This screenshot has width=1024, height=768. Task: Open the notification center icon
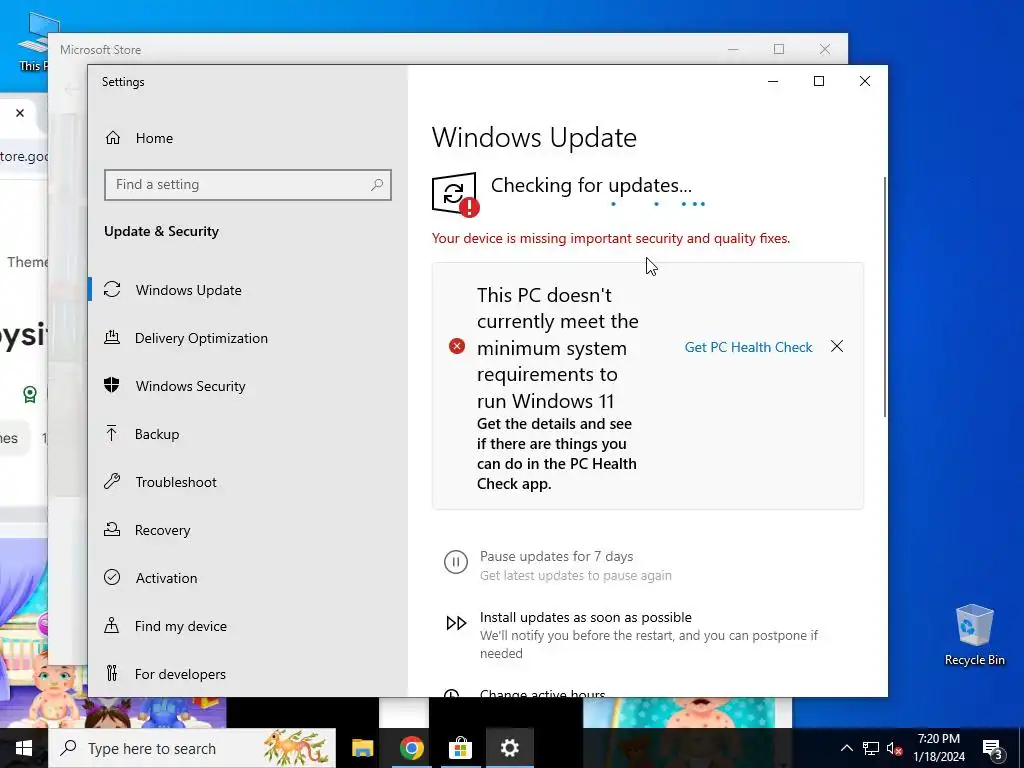tap(993, 749)
